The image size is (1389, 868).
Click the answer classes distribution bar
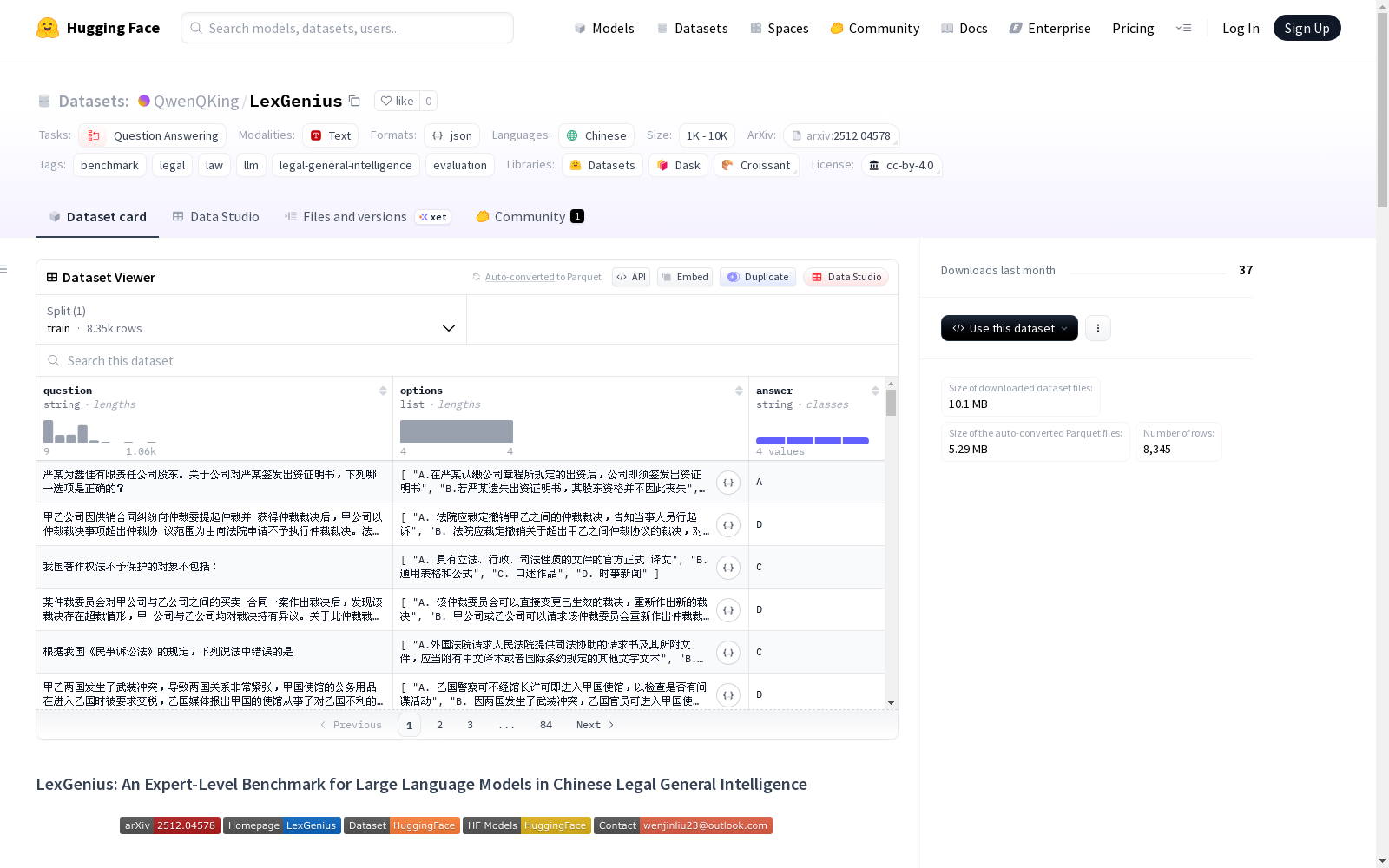pyautogui.click(x=813, y=441)
